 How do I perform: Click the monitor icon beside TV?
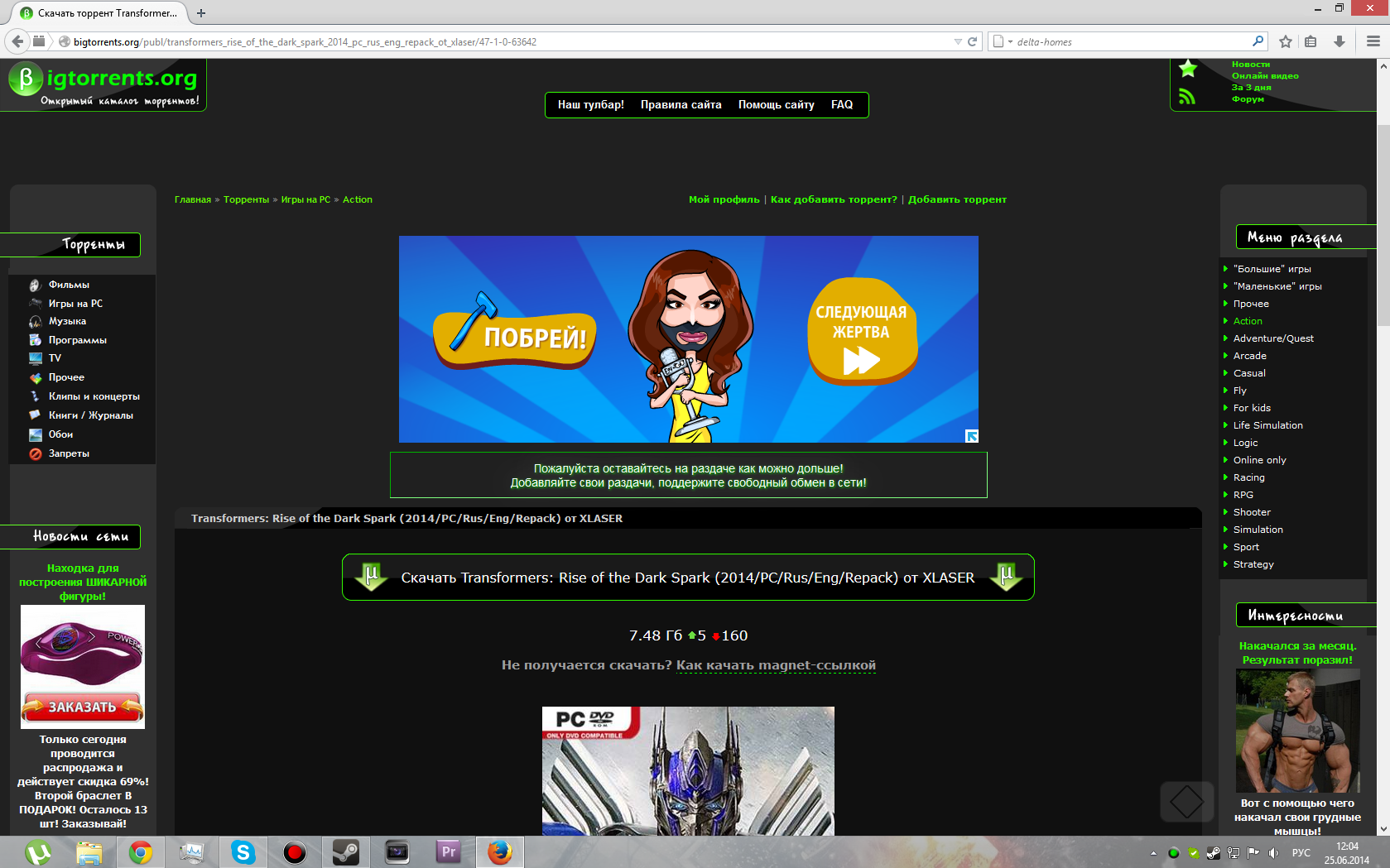pos(35,358)
